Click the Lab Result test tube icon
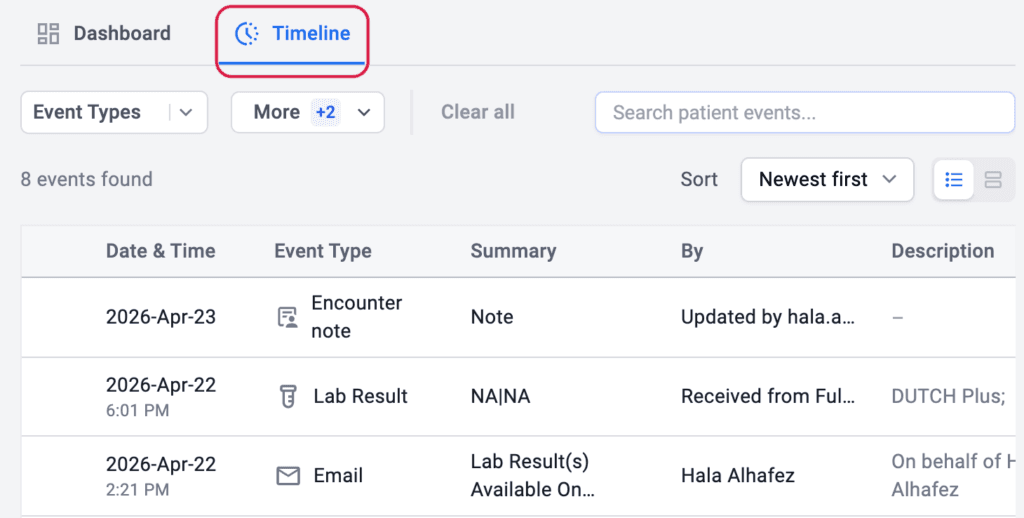Screen dimensions: 1024x518 (x=287, y=397)
